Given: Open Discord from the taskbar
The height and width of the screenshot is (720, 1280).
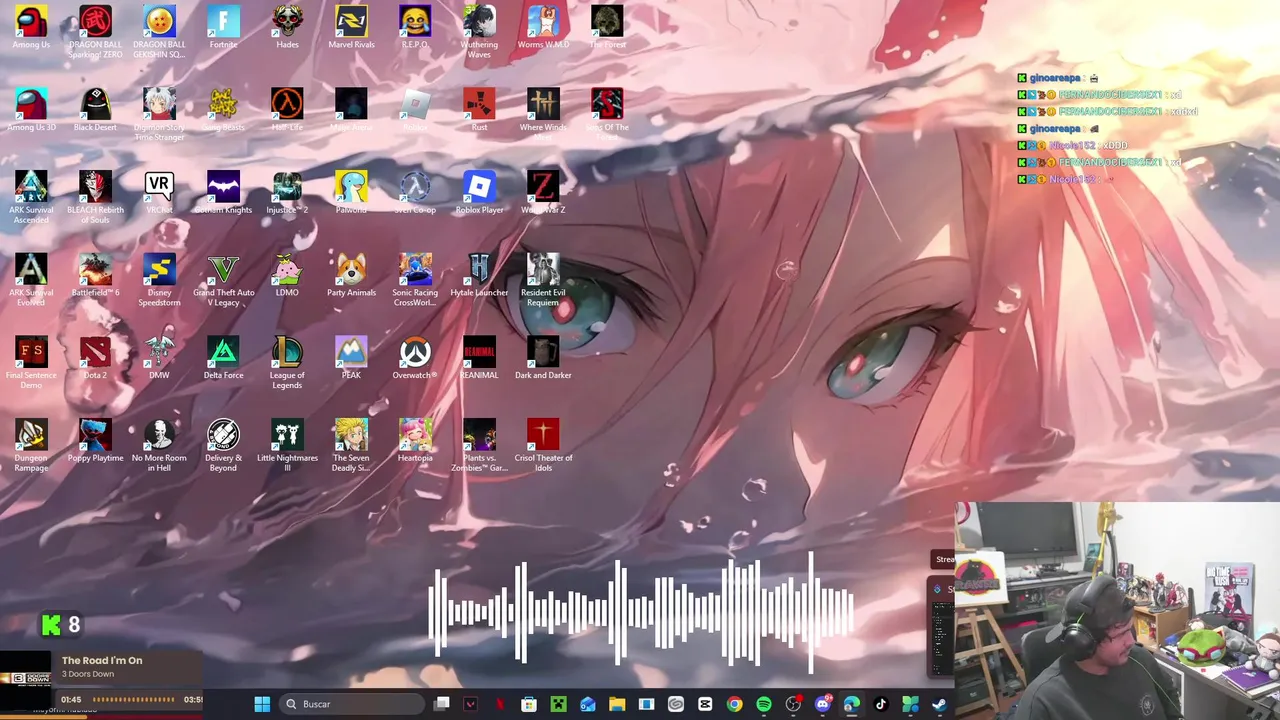Looking at the screenshot, I should 822,704.
